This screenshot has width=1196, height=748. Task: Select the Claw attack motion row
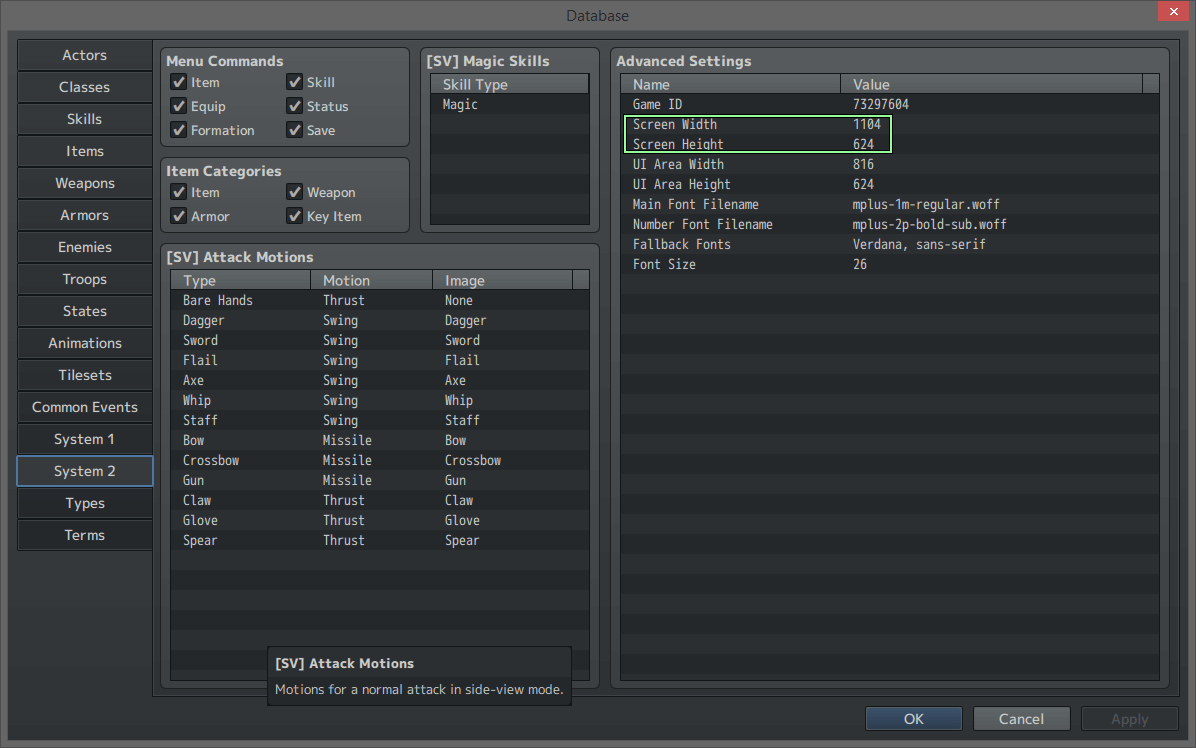380,500
